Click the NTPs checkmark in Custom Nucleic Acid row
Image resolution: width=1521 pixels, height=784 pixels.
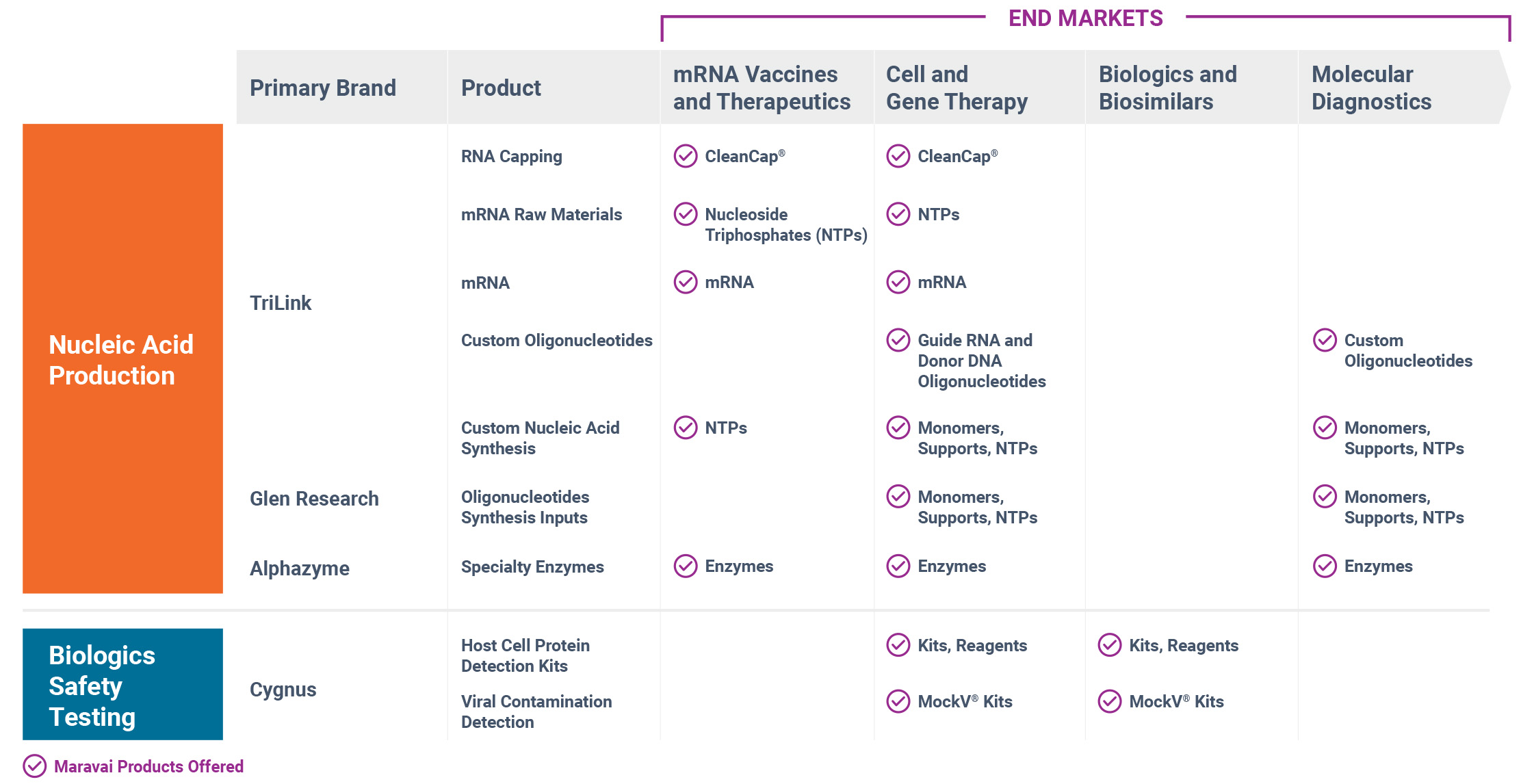coord(685,428)
